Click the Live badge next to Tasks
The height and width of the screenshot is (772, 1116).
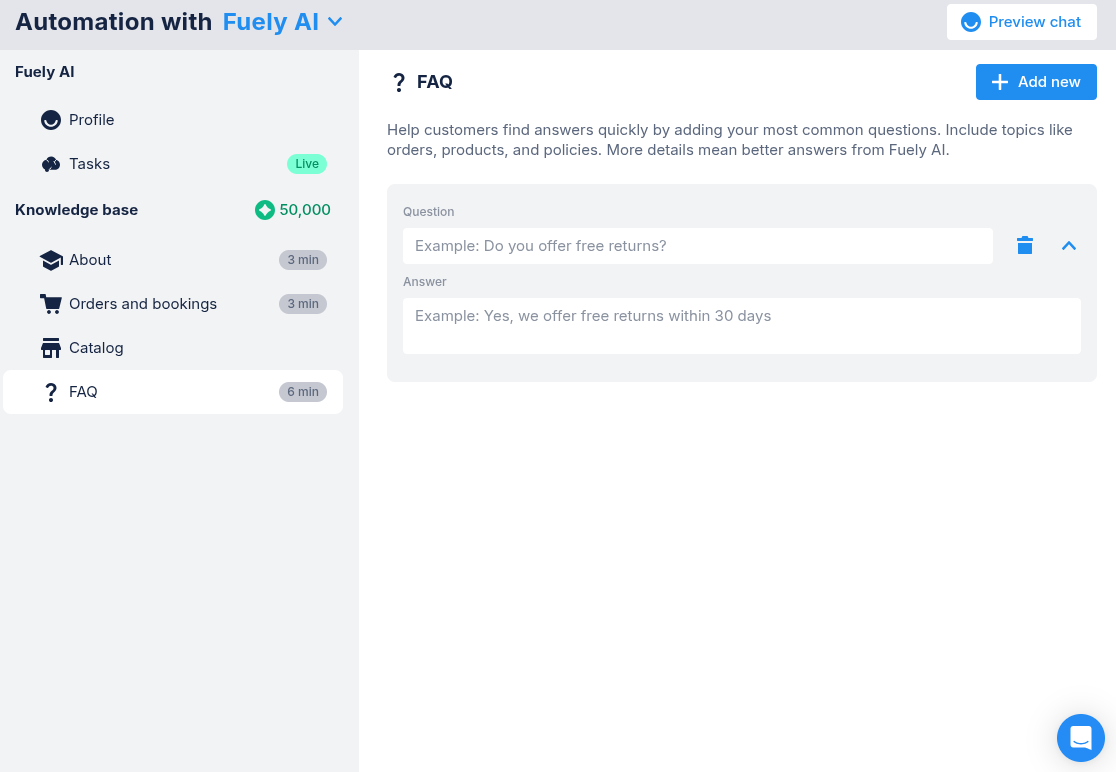307,164
